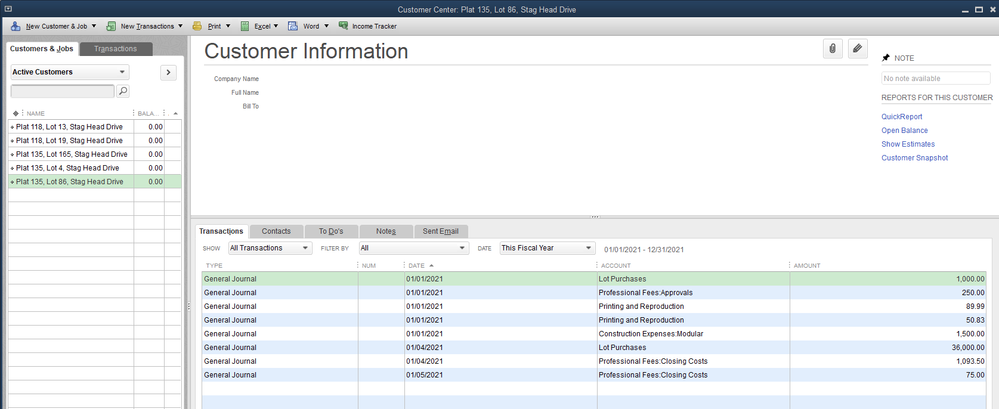Open the New Transactions menu

click(x=145, y=26)
